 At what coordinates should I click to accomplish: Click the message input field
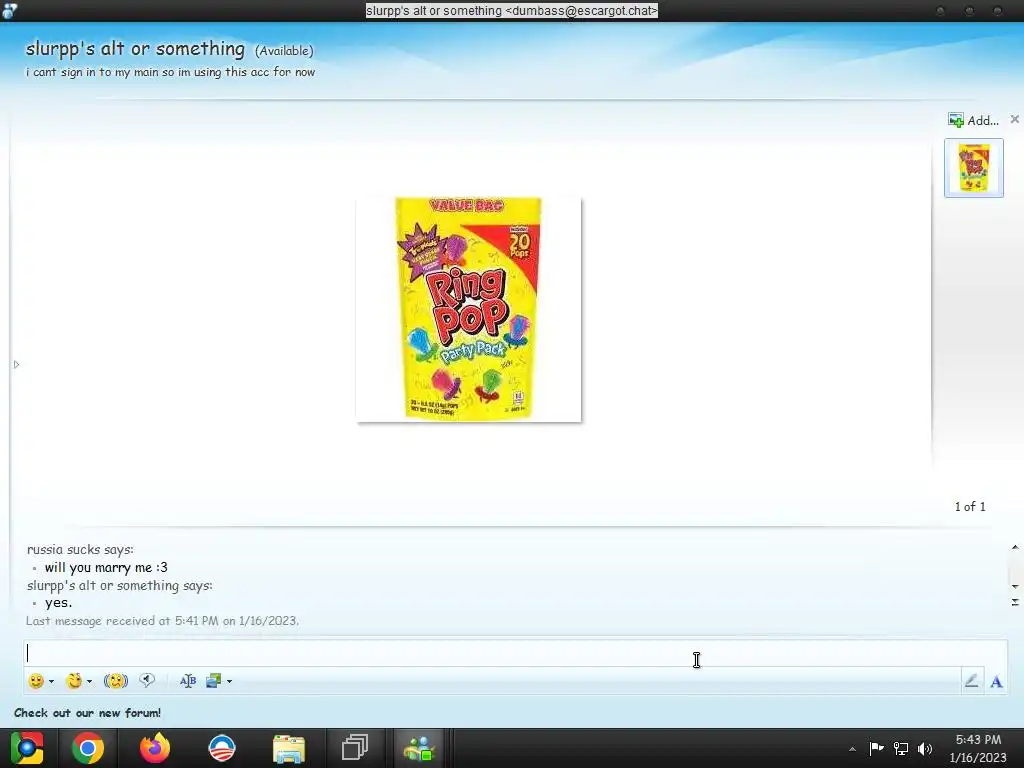click(x=515, y=653)
